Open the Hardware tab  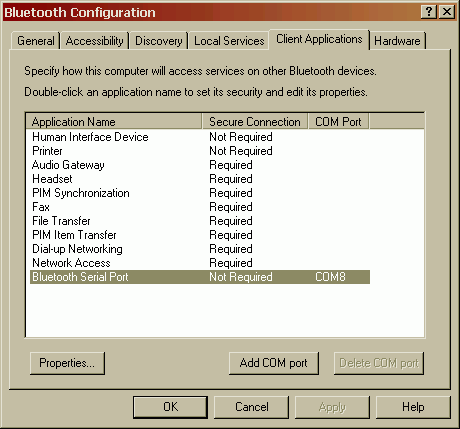pos(397,41)
